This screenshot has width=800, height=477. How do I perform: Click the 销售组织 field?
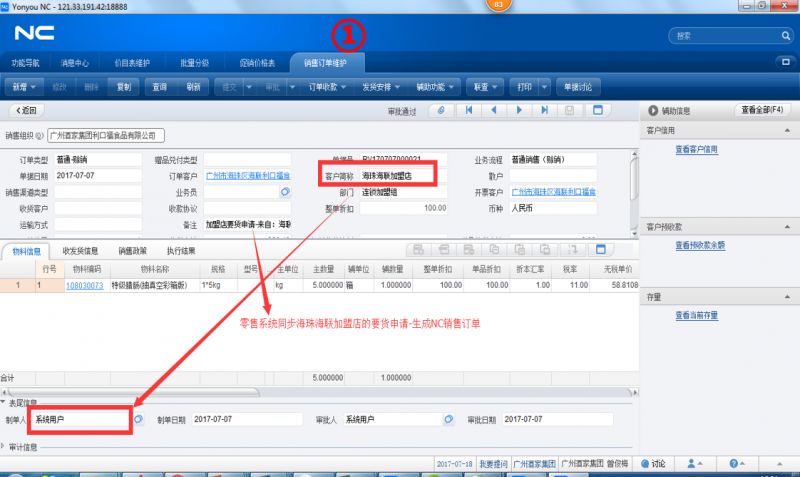pos(106,136)
